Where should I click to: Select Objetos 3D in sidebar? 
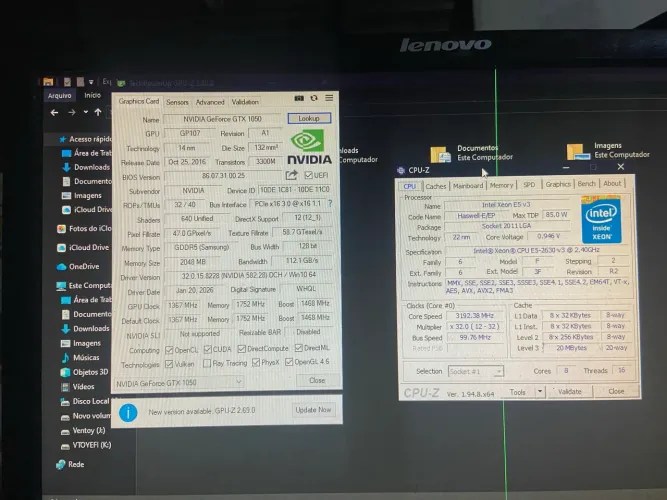tap(84, 372)
